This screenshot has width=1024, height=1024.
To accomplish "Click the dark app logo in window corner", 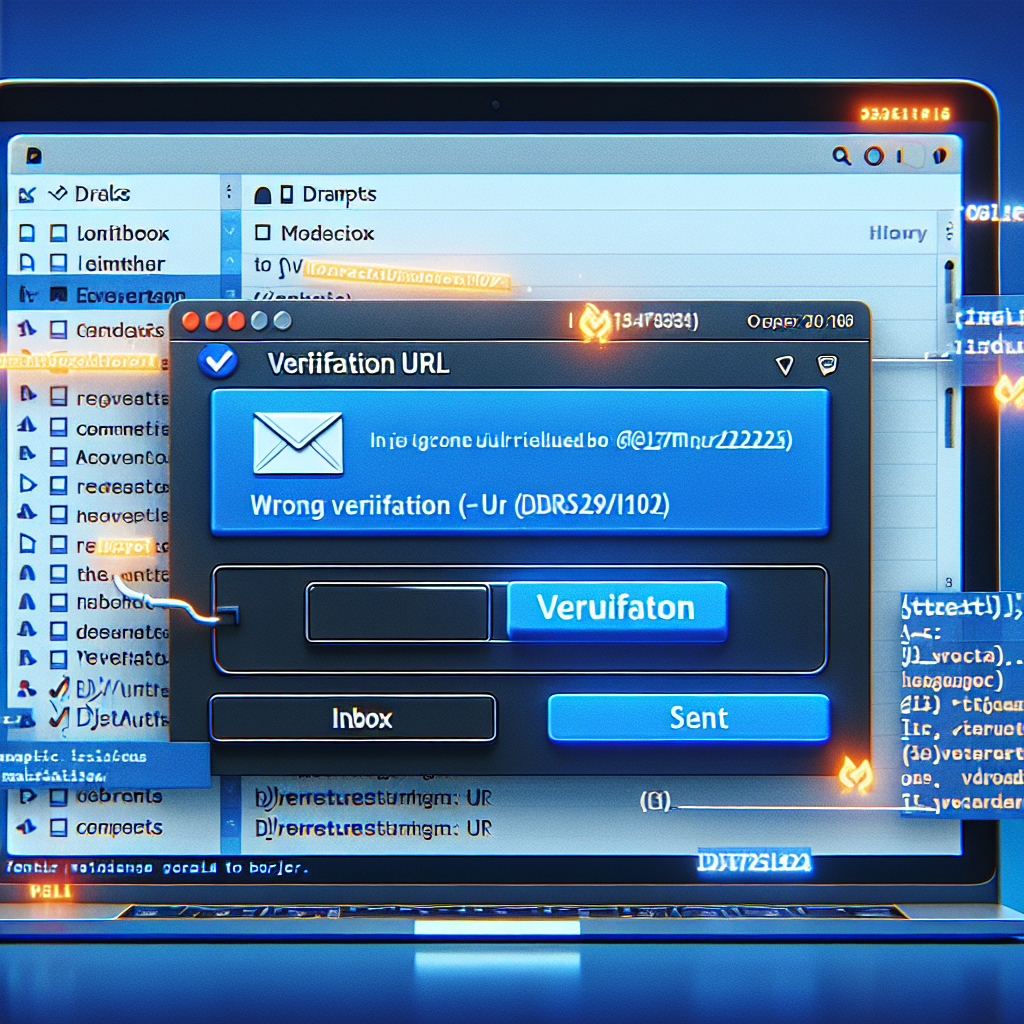I will pos(33,155).
